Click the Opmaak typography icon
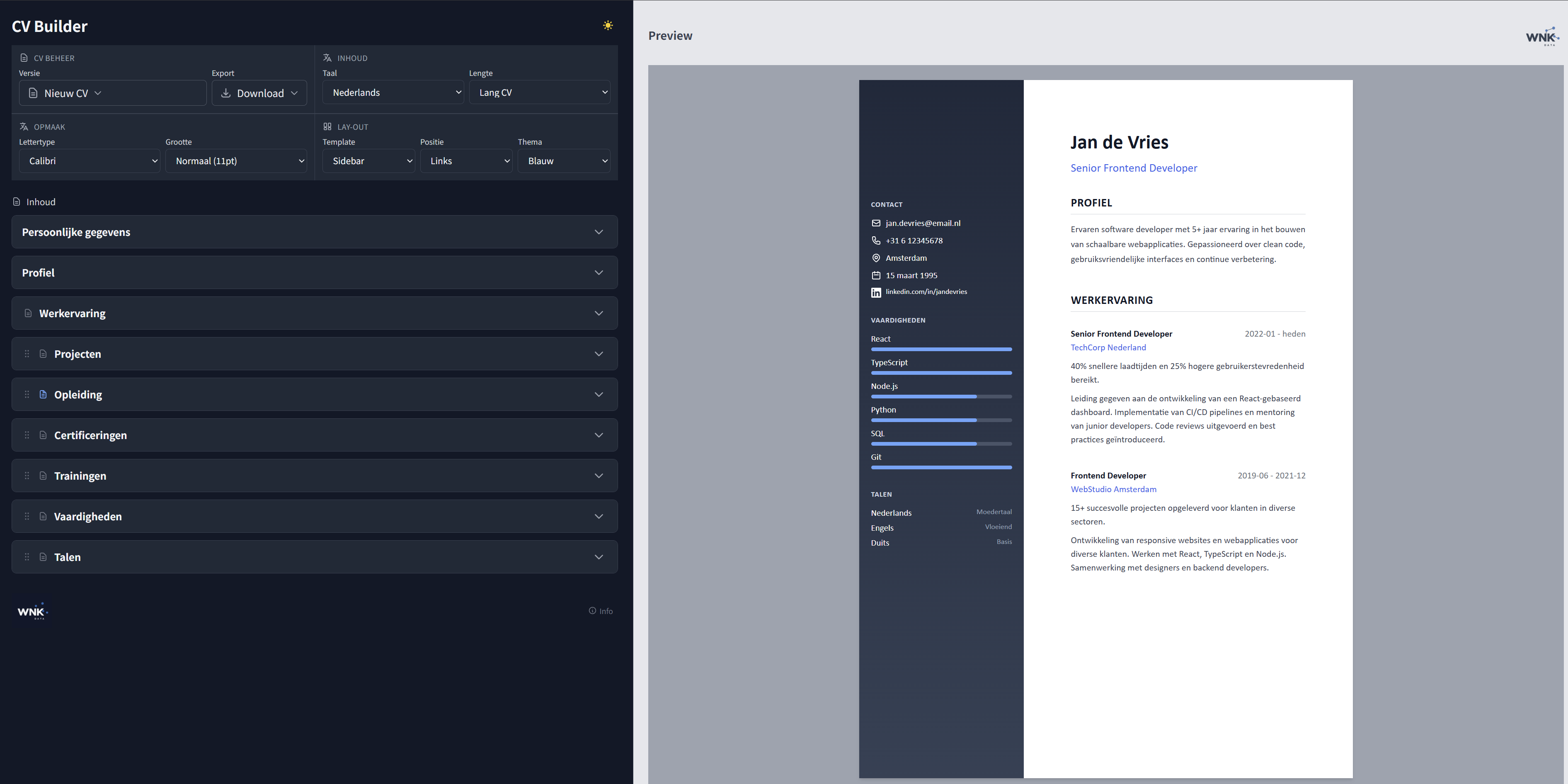 coord(23,126)
